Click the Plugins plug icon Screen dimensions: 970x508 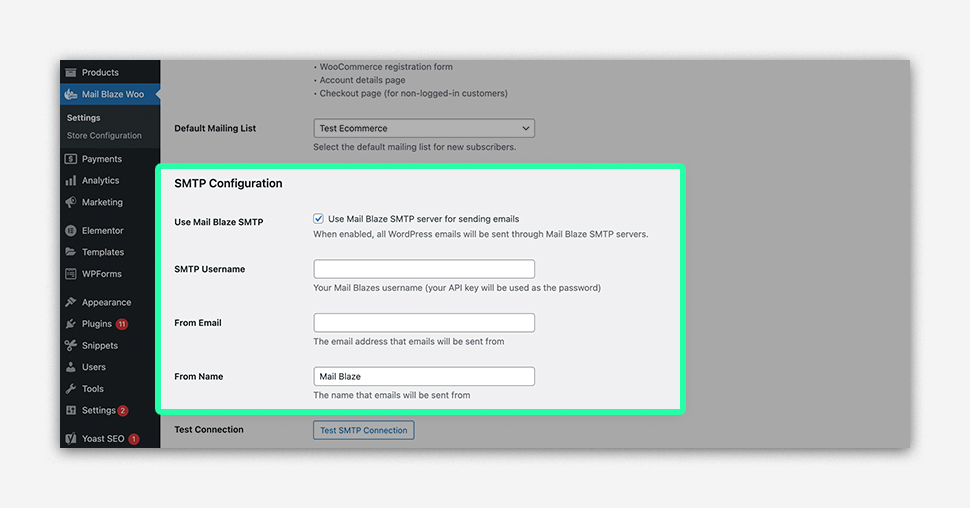[x=71, y=324]
